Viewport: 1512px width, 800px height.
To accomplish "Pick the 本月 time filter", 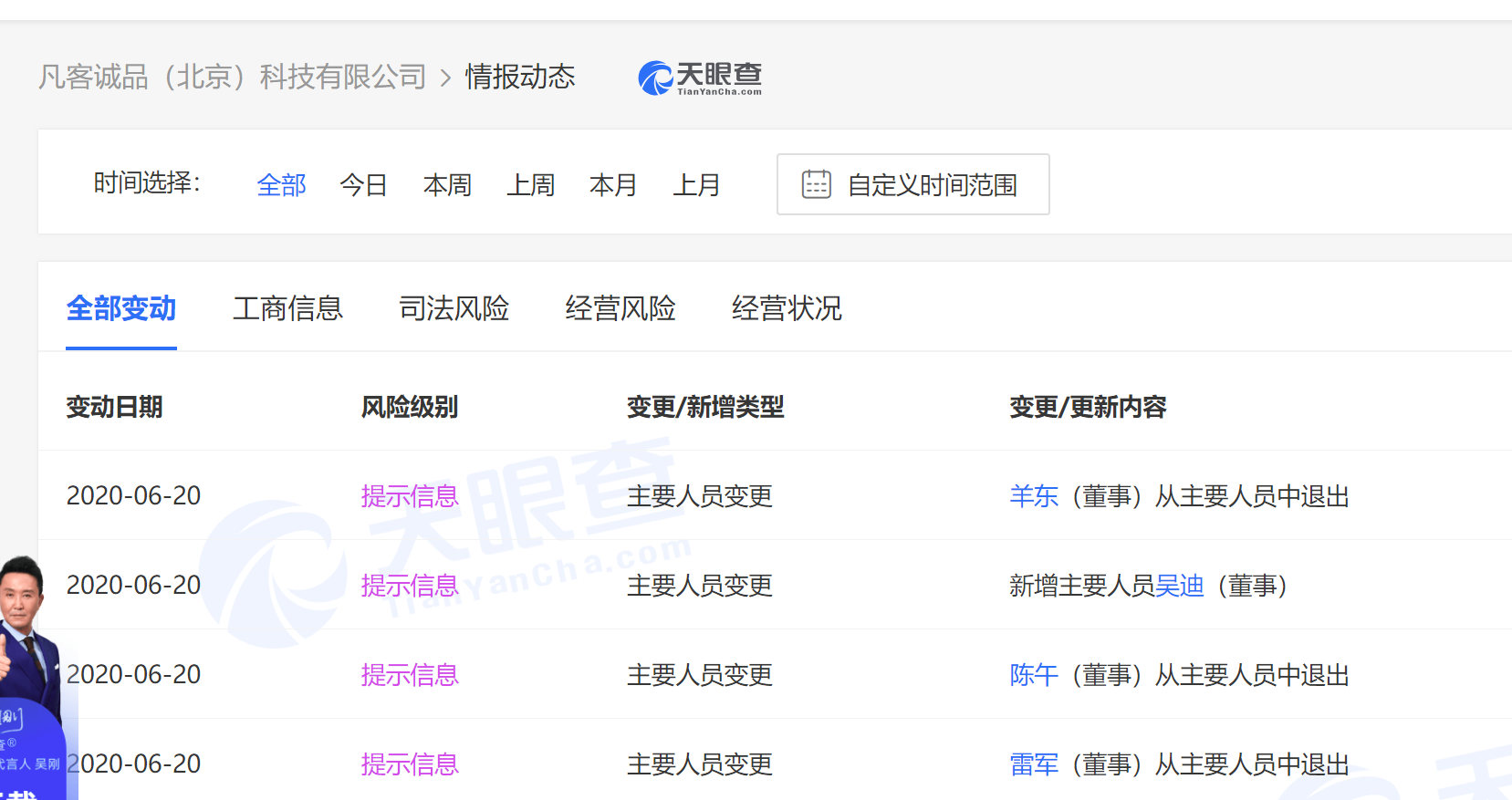I will tap(613, 185).
